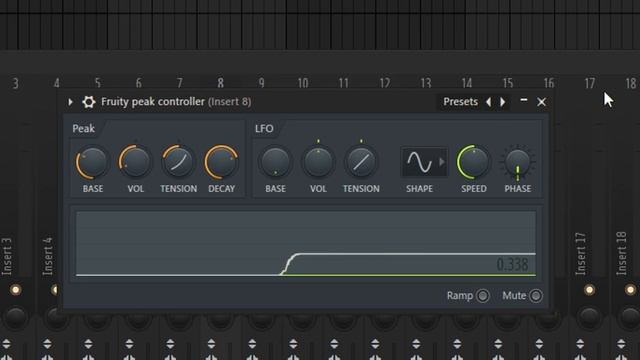Open the Presets menu
640x360 pixels.
460,102
